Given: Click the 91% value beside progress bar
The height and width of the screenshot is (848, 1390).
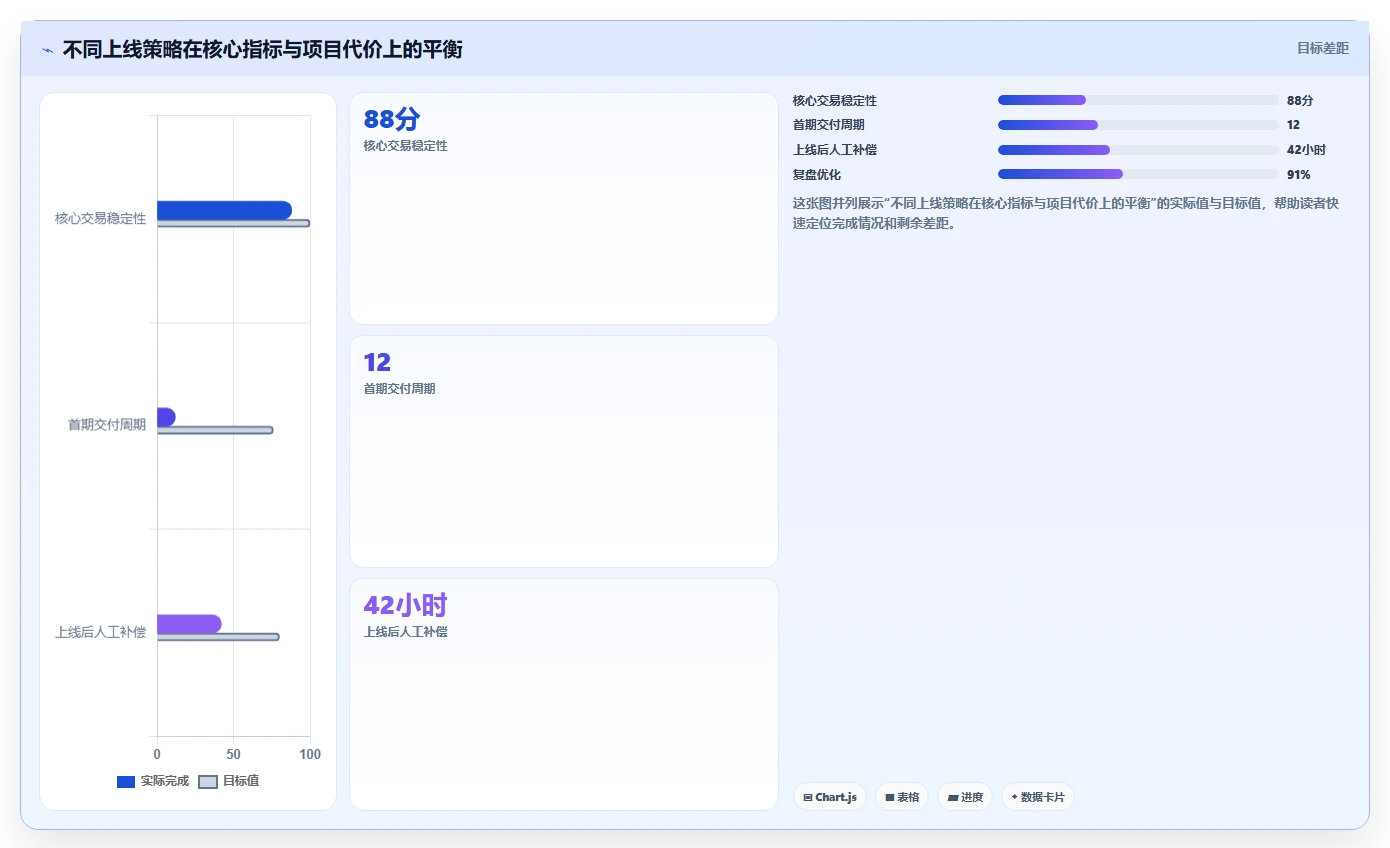Looking at the screenshot, I should (x=1298, y=174).
